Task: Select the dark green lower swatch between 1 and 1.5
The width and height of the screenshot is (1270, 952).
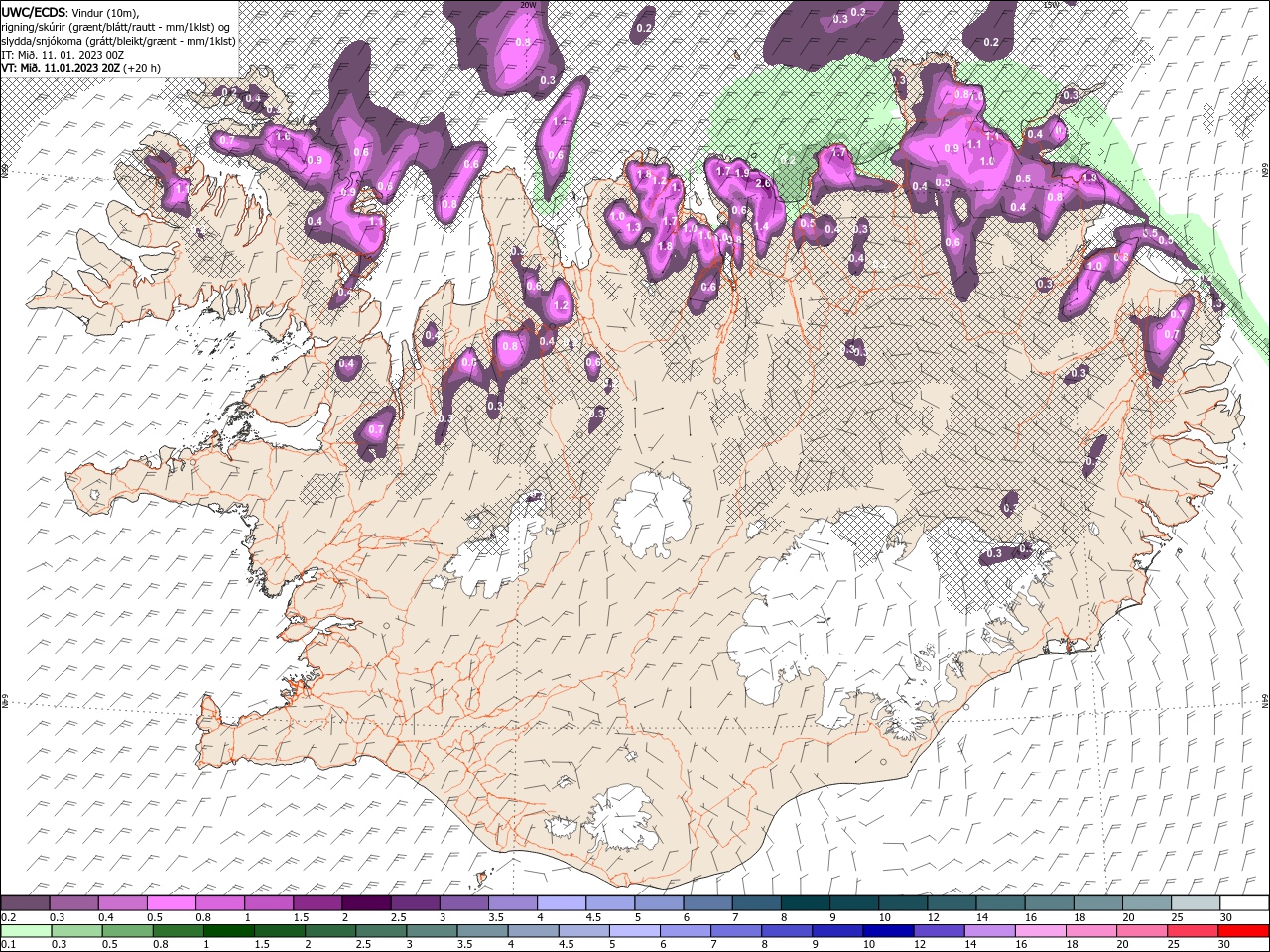Action: click(x=228, y=931)
